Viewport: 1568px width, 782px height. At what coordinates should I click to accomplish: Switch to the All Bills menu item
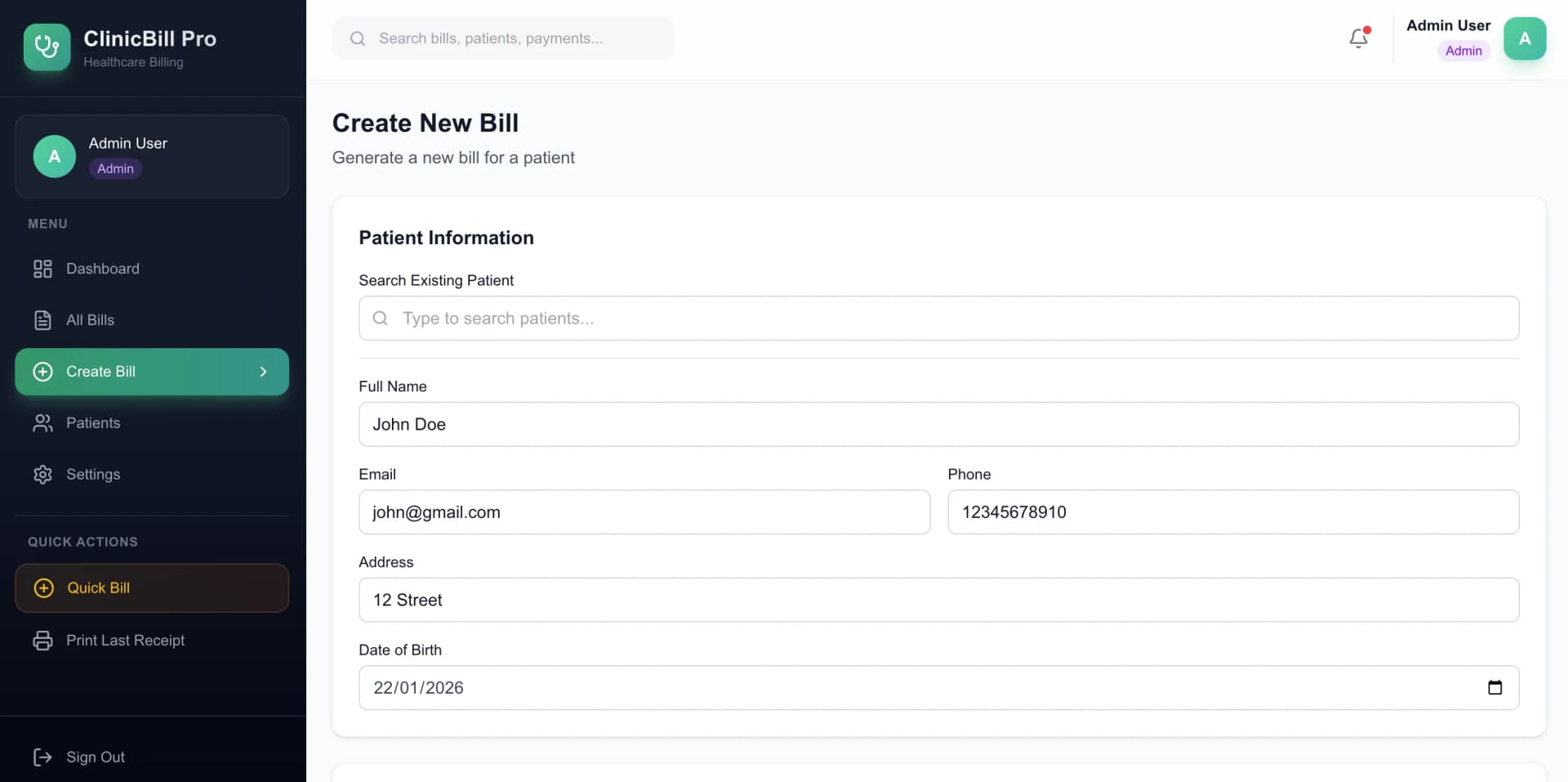tap(91, 320)
